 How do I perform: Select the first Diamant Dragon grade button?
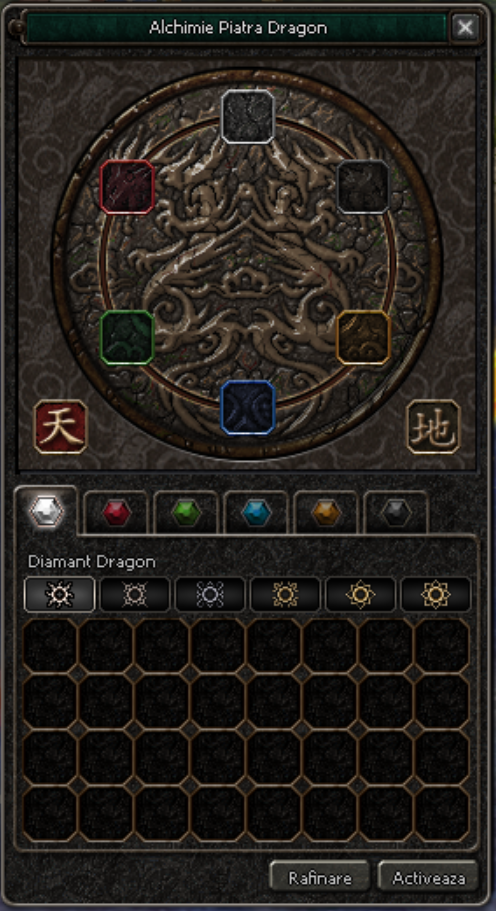tap(59, 594)
